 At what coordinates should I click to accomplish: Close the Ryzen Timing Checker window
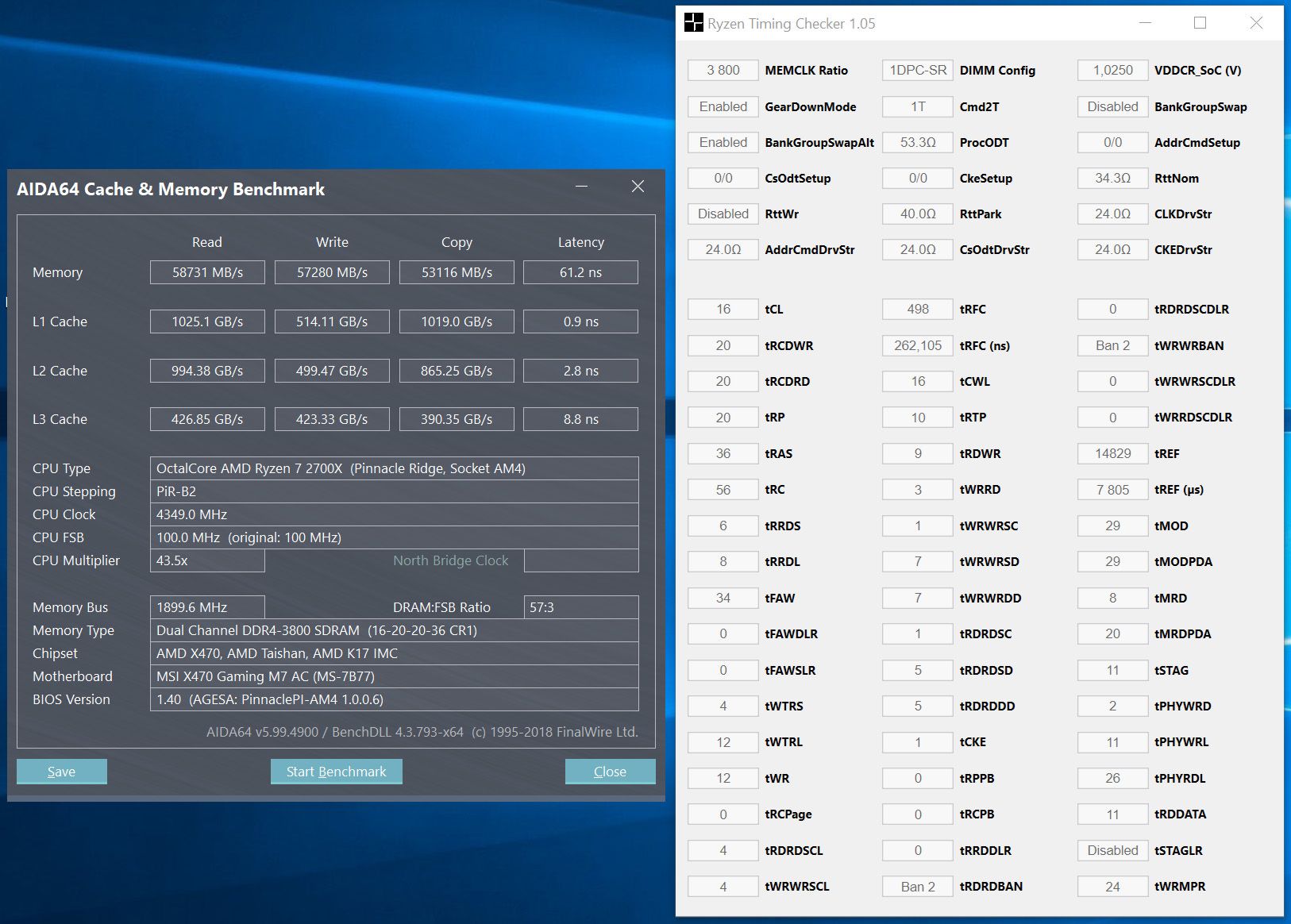[1255, 23]
